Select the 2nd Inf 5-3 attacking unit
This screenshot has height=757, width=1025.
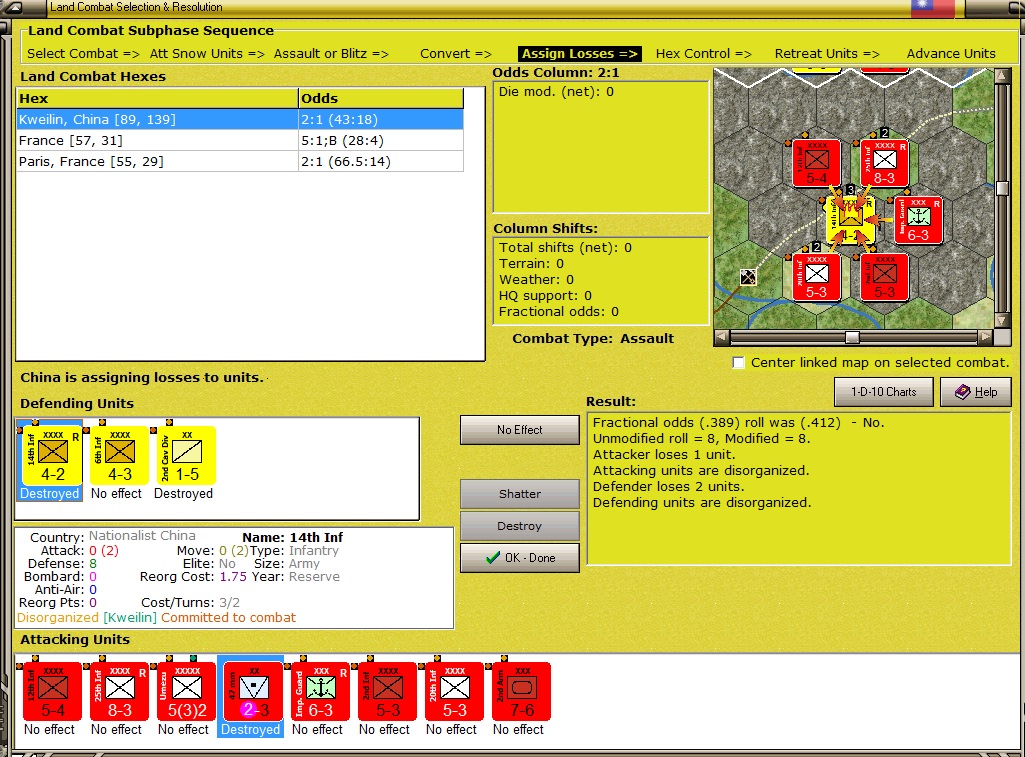tap(388, 692)
